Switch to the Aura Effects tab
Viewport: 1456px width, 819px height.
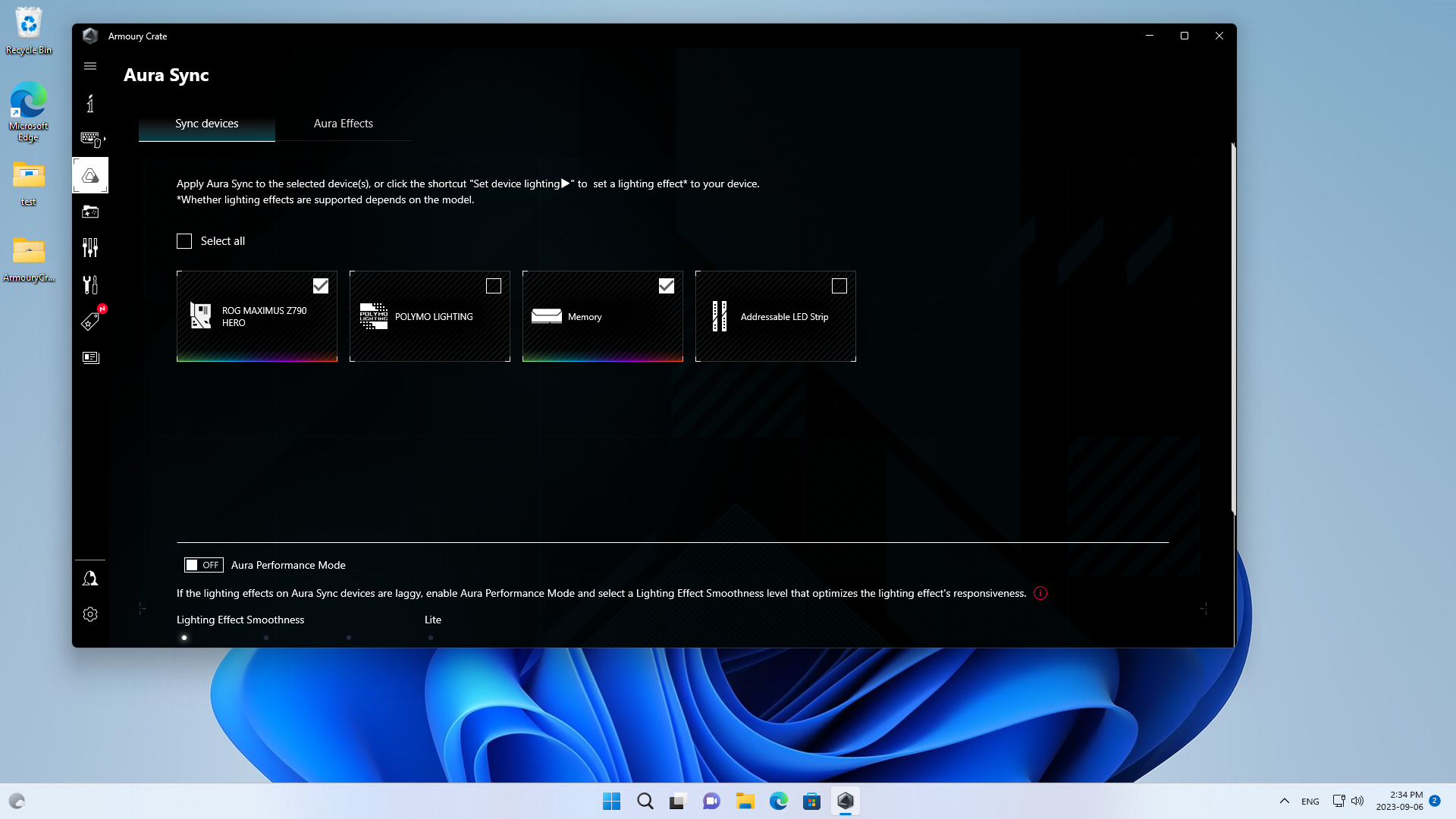click(344, 124)
